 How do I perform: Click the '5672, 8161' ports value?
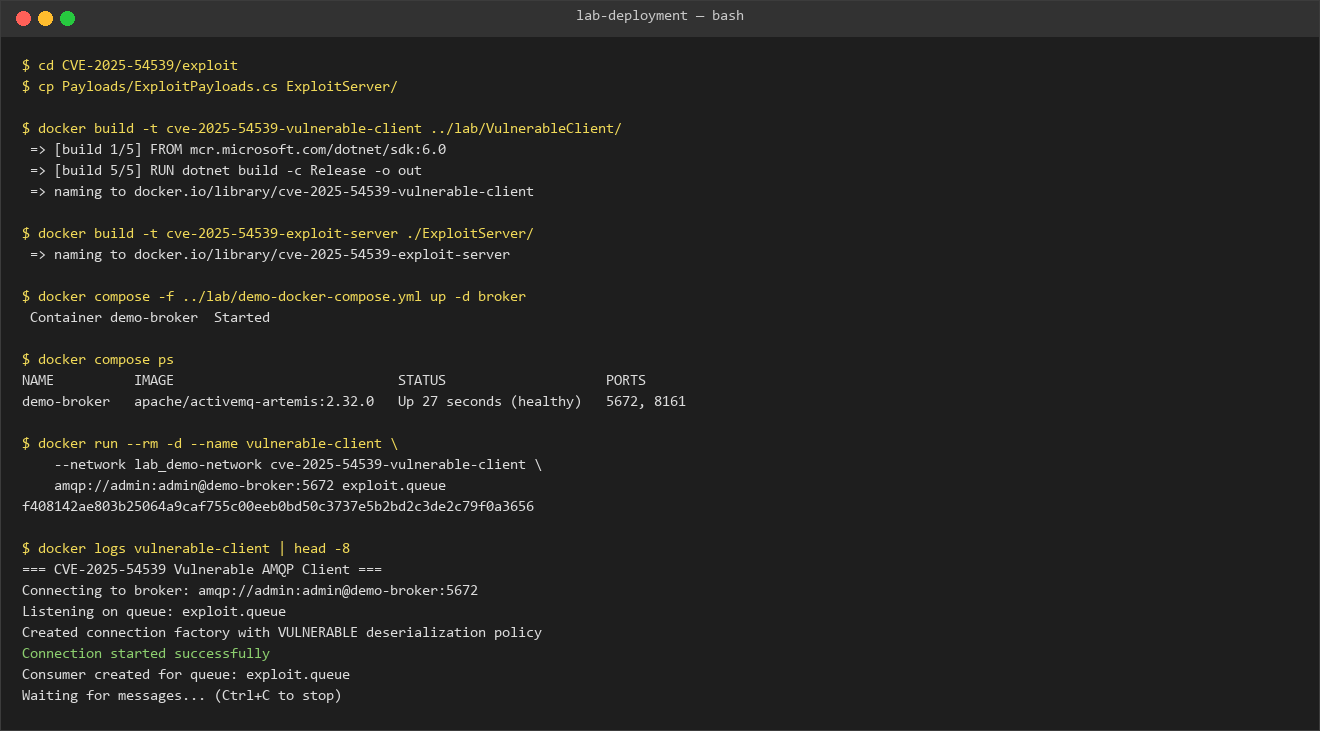click(646, 401)
